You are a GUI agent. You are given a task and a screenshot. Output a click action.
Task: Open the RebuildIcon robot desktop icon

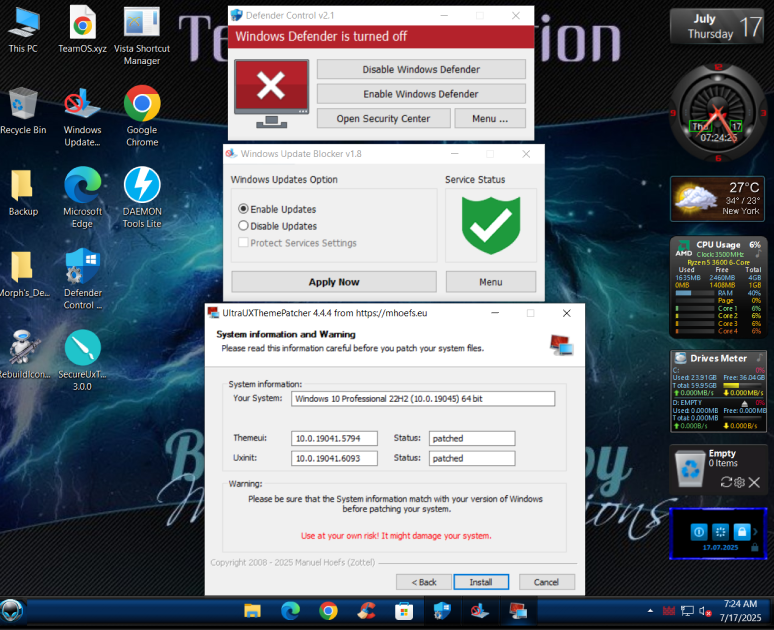[23, 354]
